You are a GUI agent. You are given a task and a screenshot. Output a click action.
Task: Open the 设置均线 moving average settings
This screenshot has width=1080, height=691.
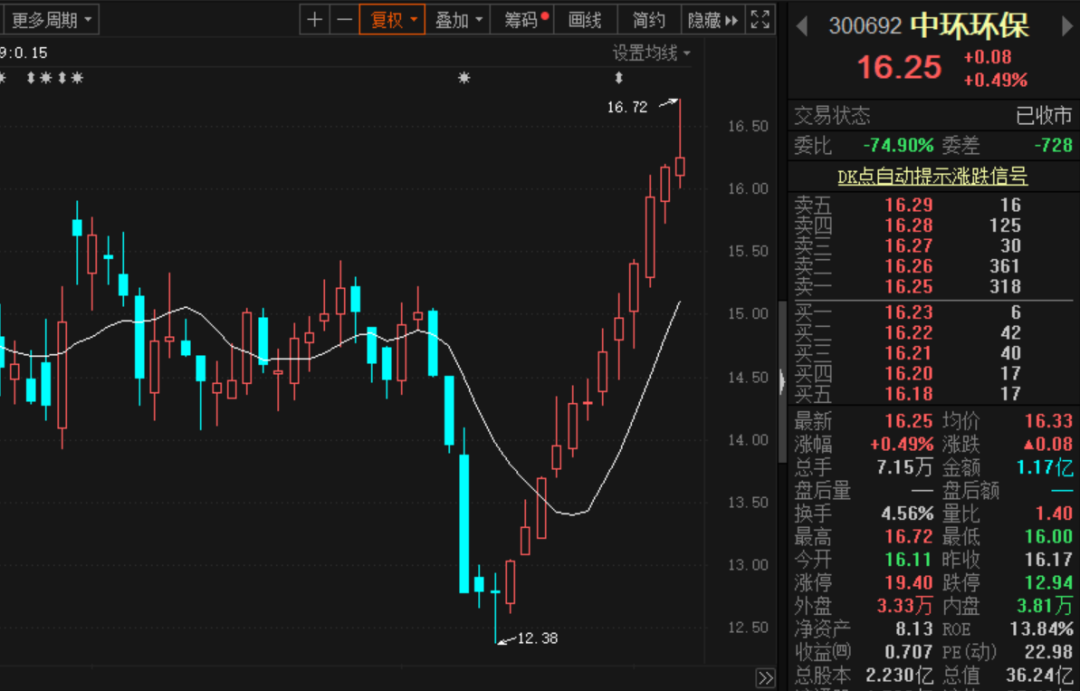651,53
